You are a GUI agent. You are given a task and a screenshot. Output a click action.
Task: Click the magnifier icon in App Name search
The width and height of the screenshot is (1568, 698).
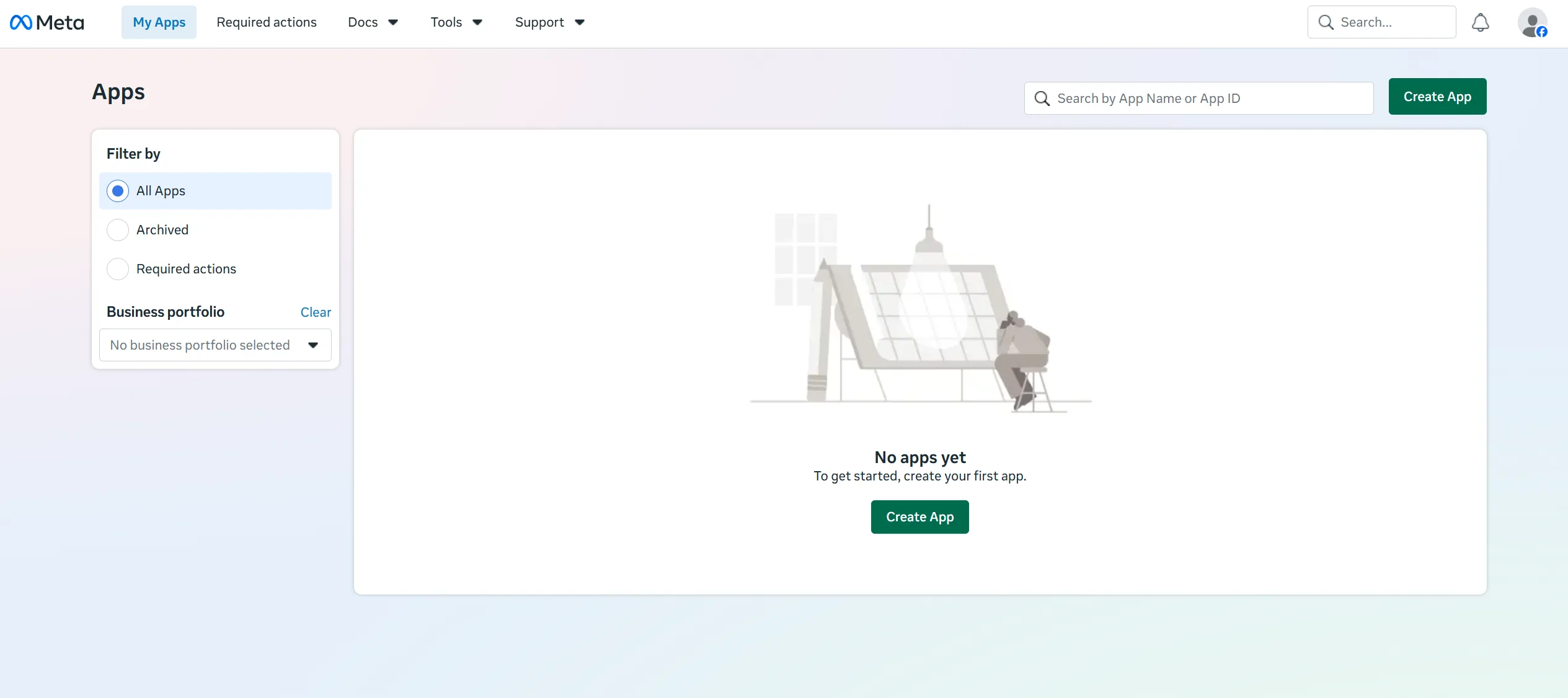coord(1042,99)
